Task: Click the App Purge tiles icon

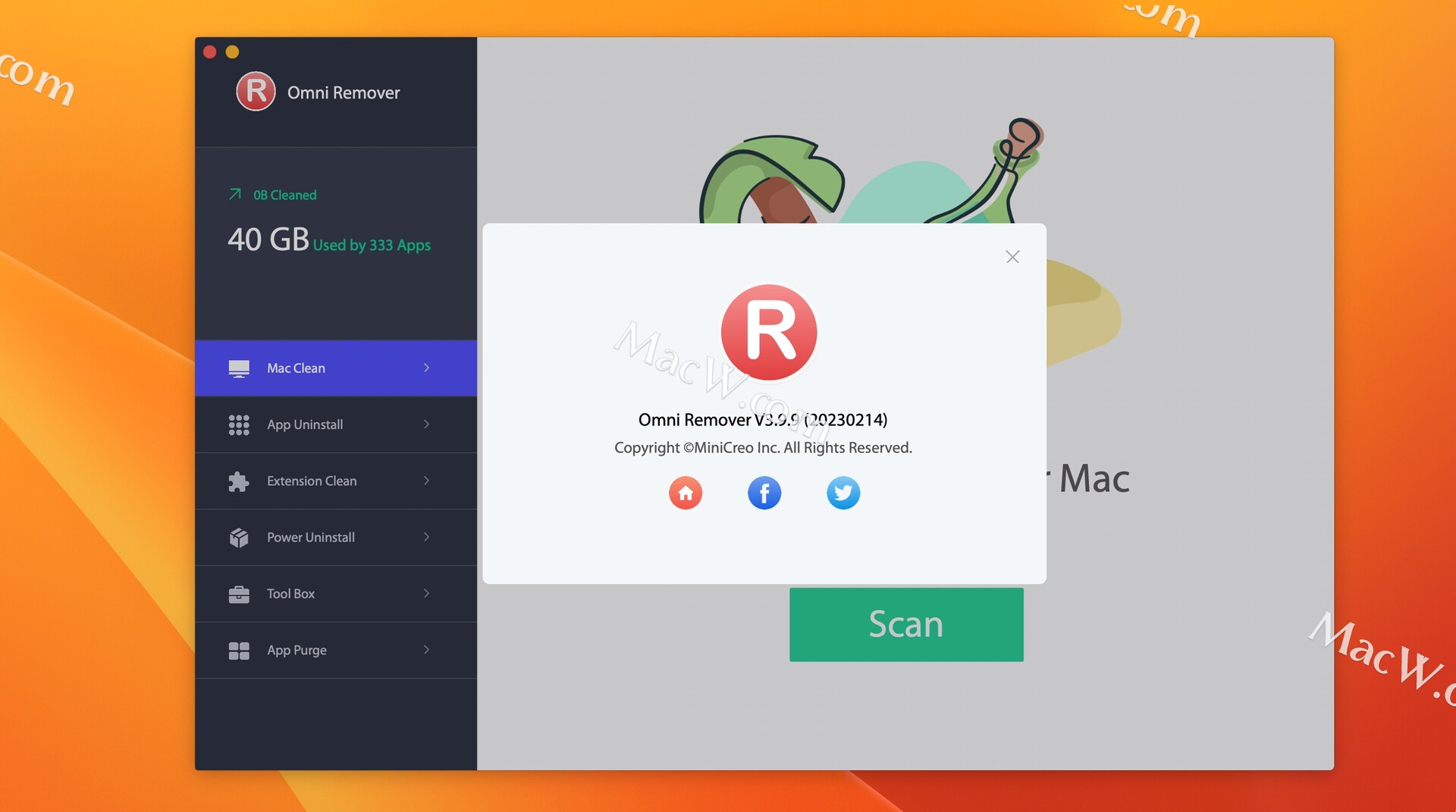Action: 239,651
